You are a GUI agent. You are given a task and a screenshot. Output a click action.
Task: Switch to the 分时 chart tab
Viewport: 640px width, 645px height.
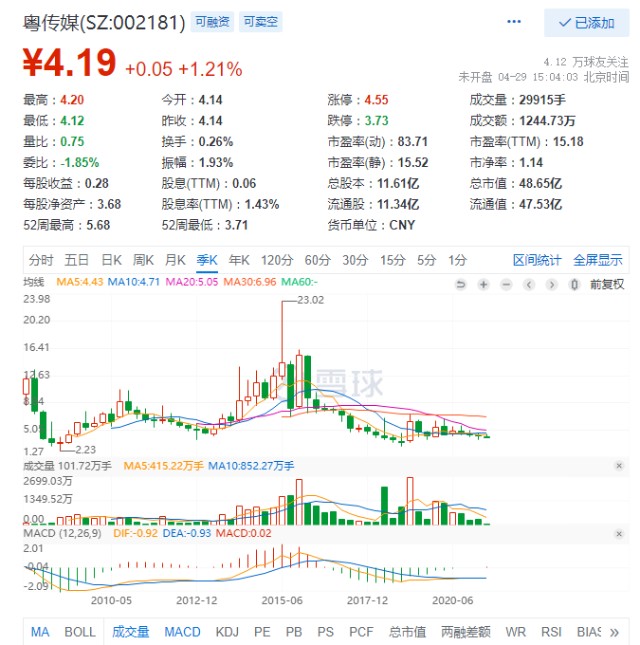41,260
